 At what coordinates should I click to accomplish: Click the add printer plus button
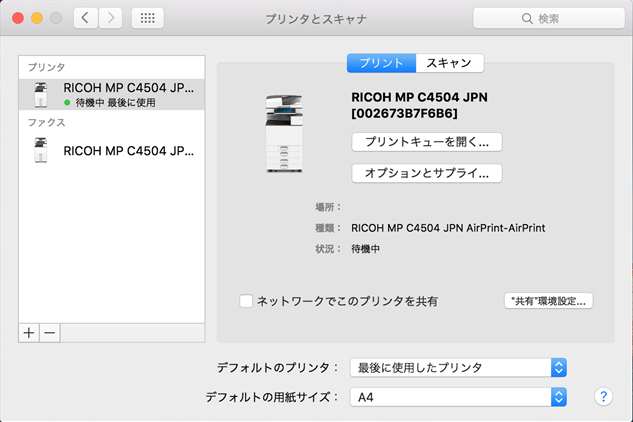pos(29,331)
